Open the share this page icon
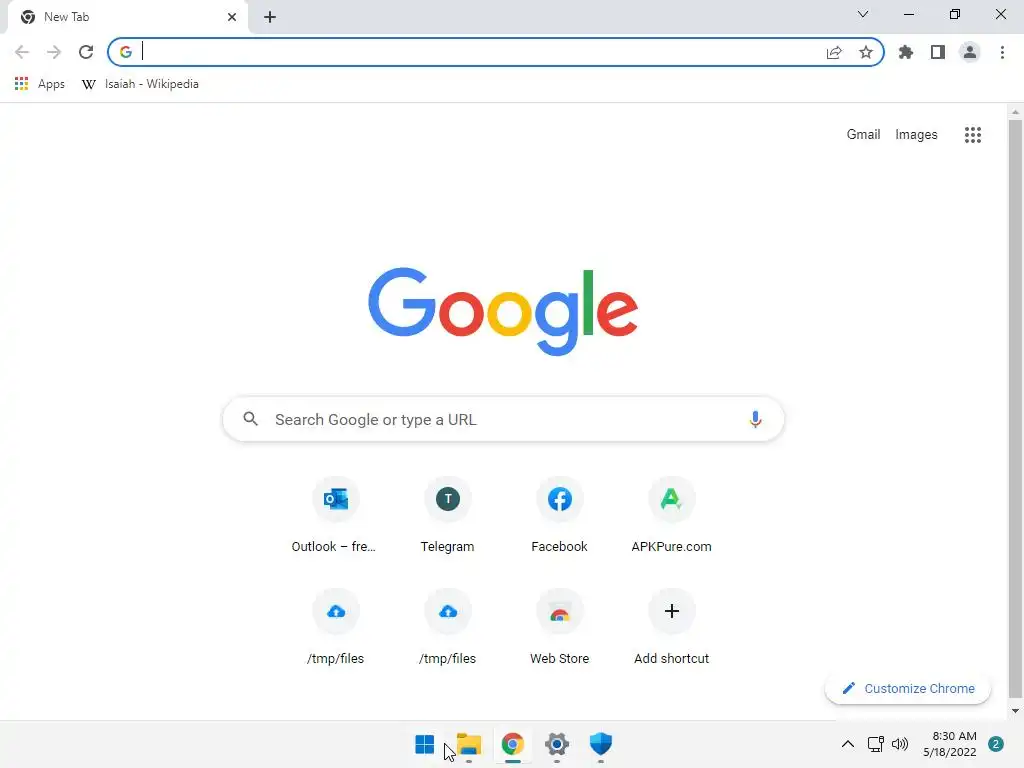The image size is (1024, 768). tap(834, 52)
